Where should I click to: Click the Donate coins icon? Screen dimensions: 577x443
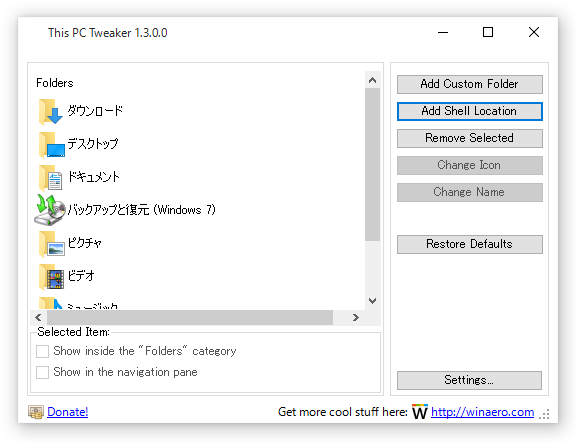(x=36, y=412)
